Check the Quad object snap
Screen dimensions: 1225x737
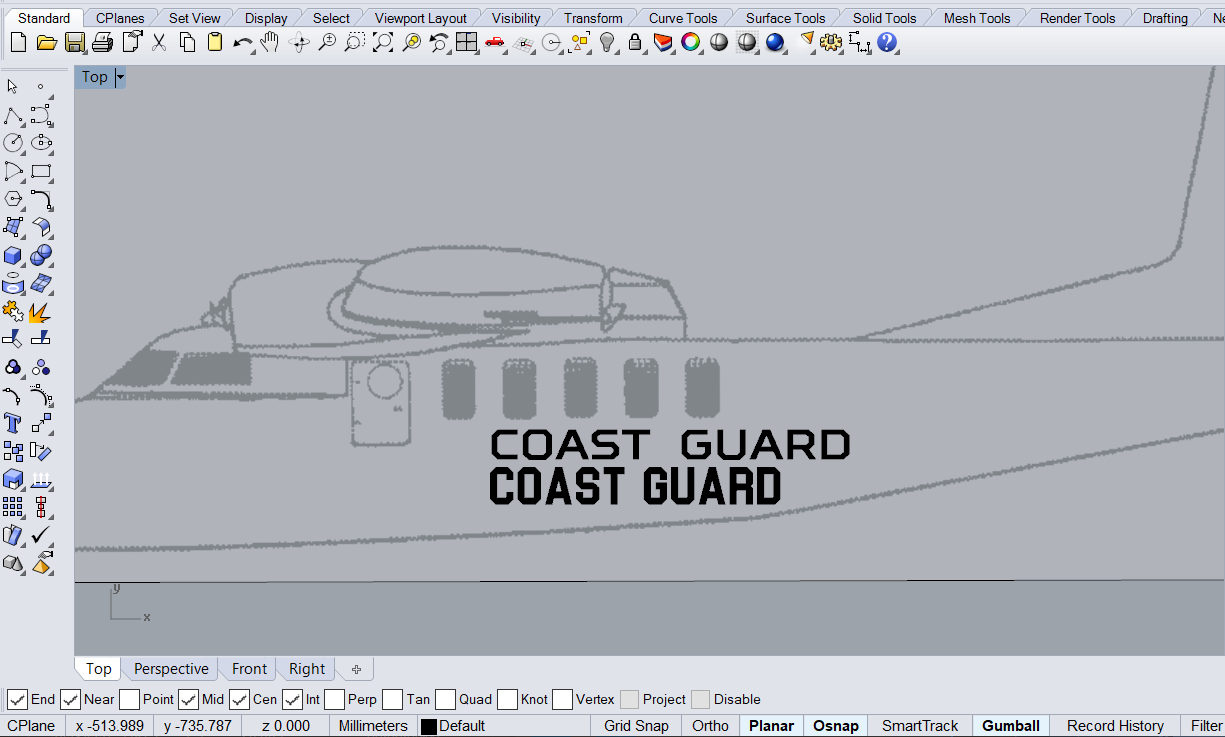tap(446, 699)
